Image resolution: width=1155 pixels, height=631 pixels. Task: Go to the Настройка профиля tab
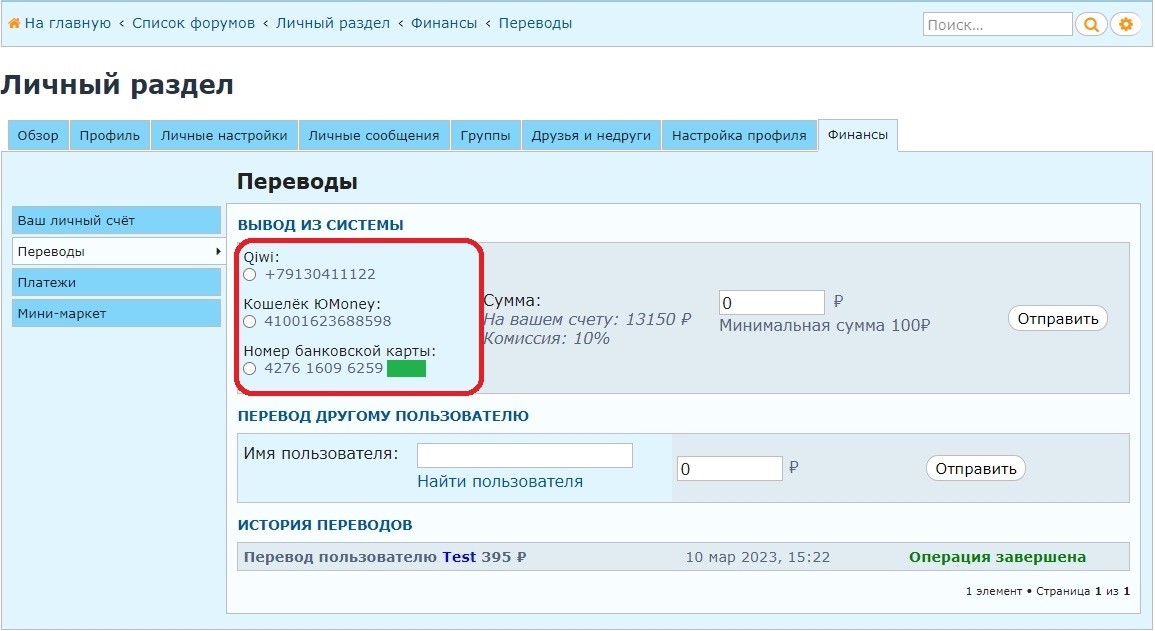point(738,136)
